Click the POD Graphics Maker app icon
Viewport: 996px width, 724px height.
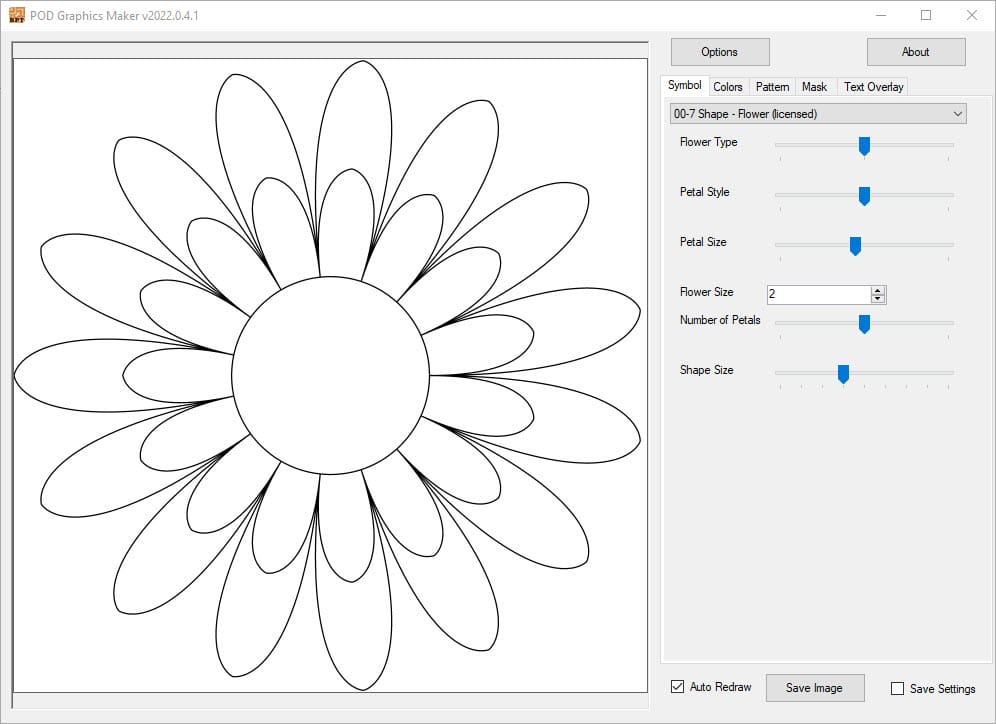17,15
